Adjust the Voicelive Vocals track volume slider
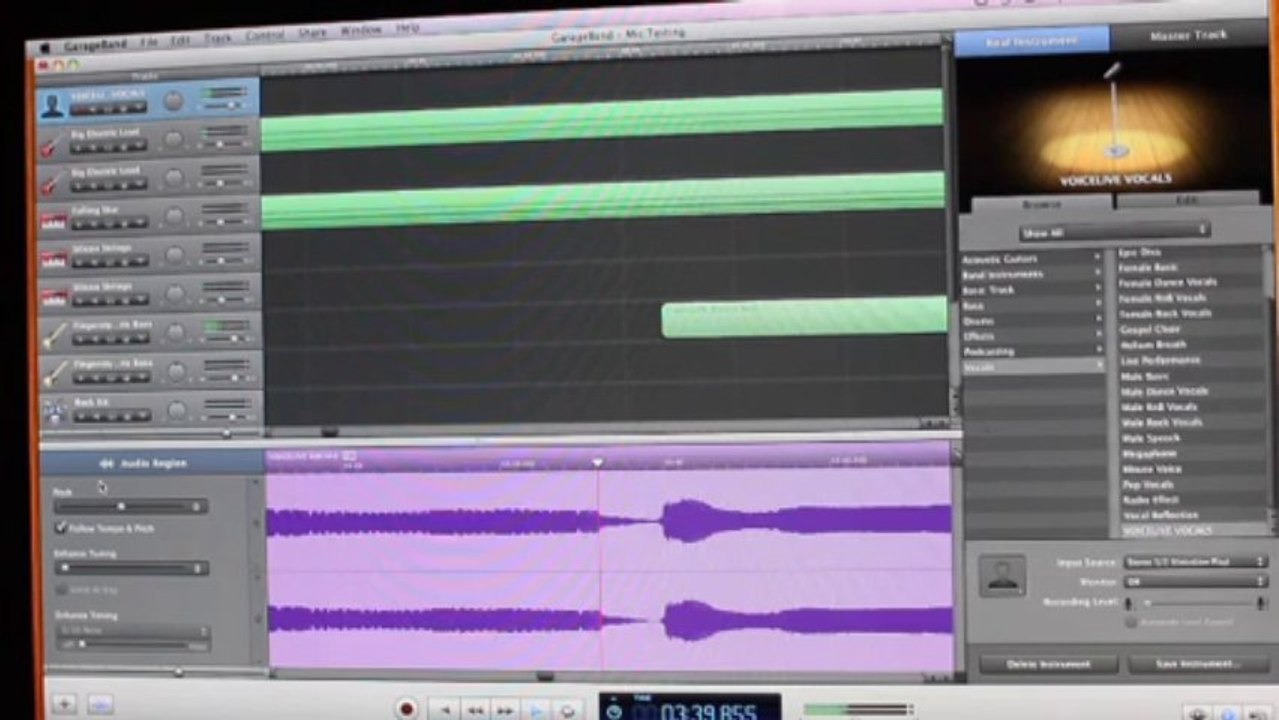The width and height of the screenshot is (1279, 720). coord(224,104)
